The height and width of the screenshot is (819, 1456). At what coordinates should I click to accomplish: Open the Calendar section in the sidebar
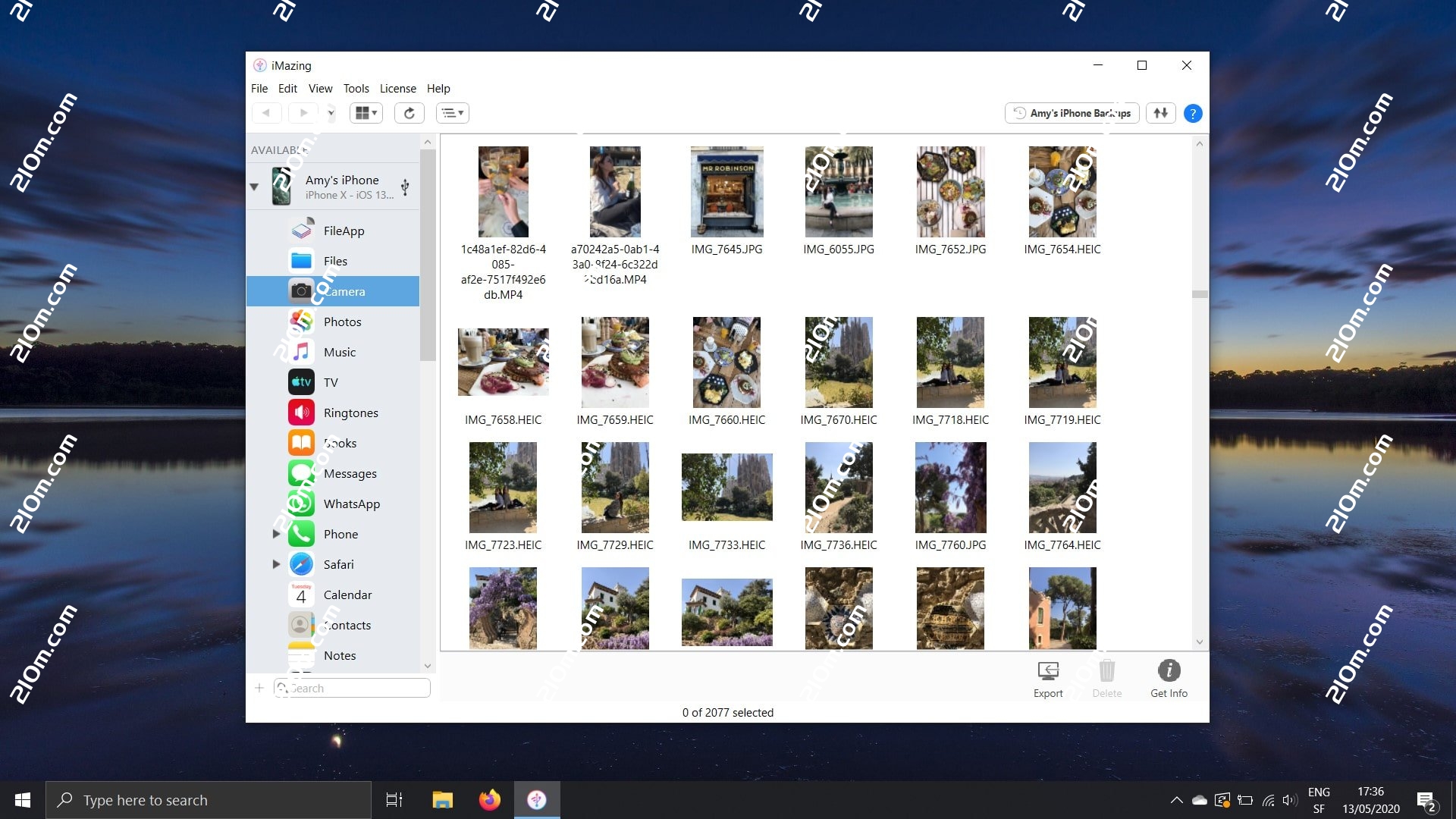[347, 595]
